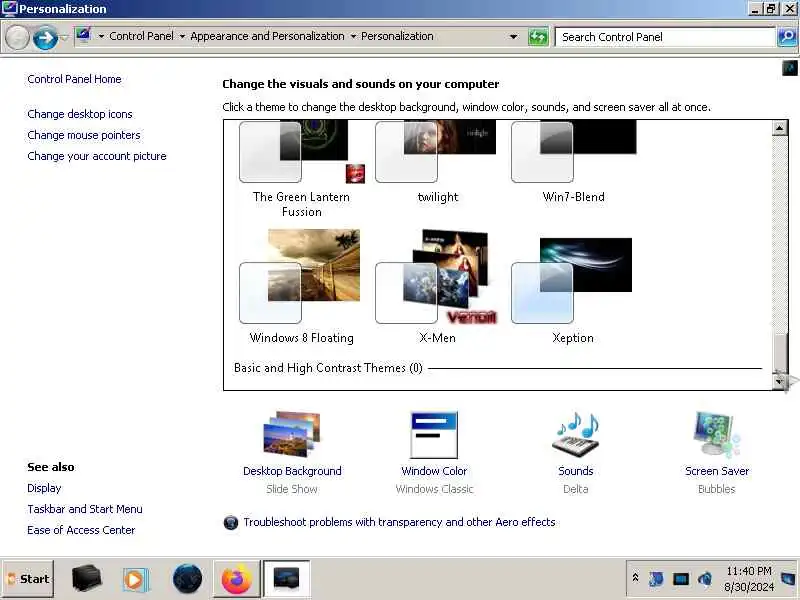Screen dimensions: 800x600
Task: Click theme list scroll up arrow
Action: [779, 128]
